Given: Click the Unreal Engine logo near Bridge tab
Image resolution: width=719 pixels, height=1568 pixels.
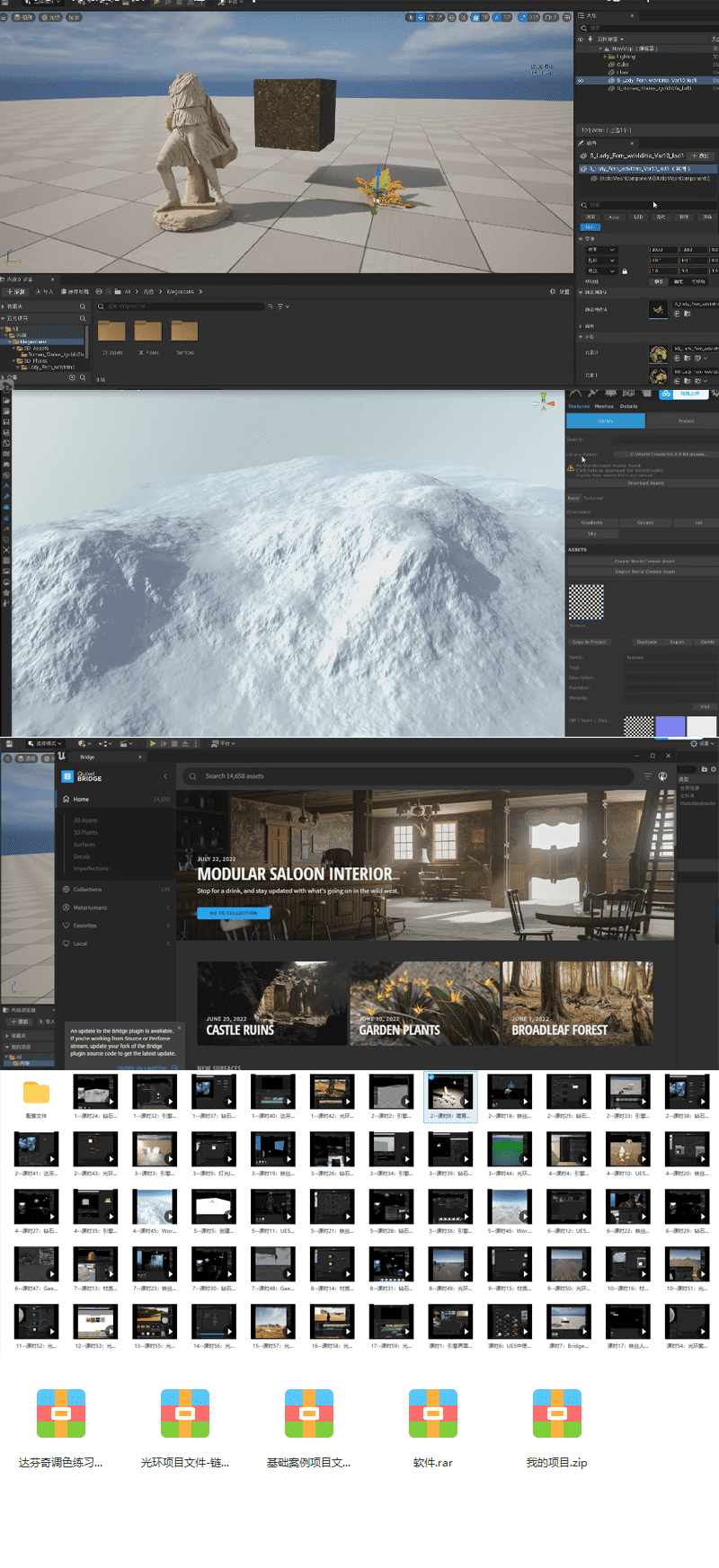Looking at the screenshot, I should [x=62, y=757].
